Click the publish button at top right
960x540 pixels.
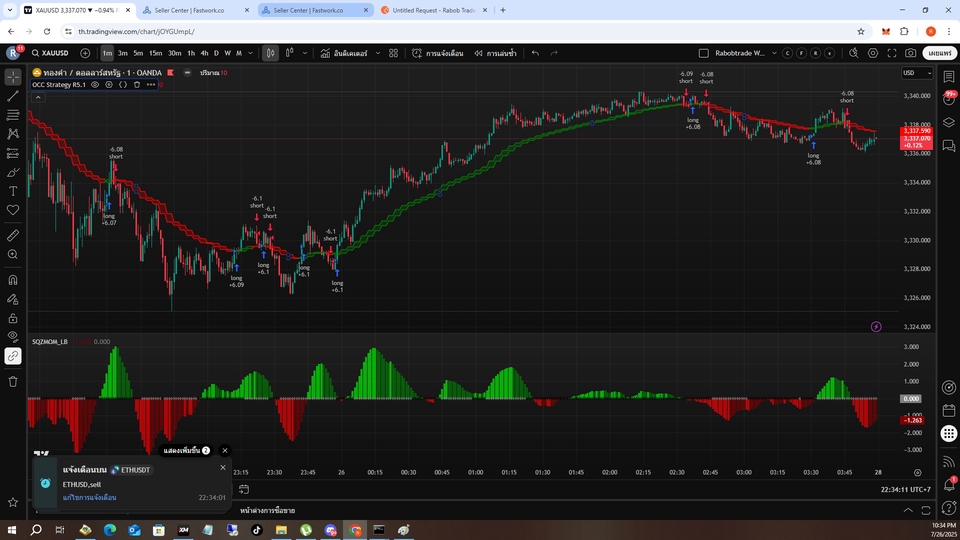point(940,53)
